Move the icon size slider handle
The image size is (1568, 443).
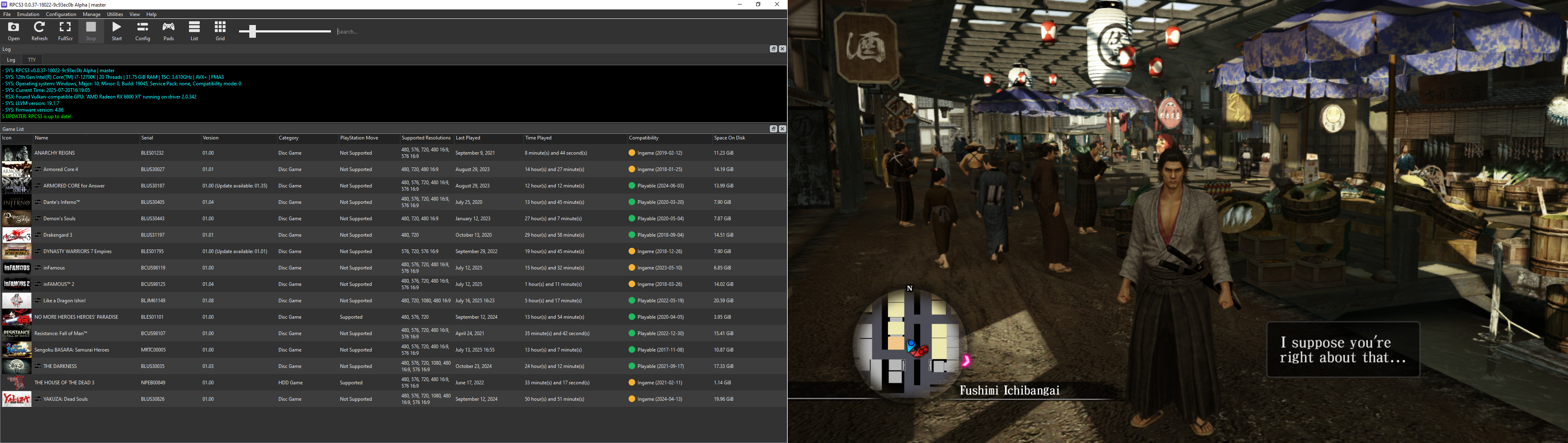[252, 31]
